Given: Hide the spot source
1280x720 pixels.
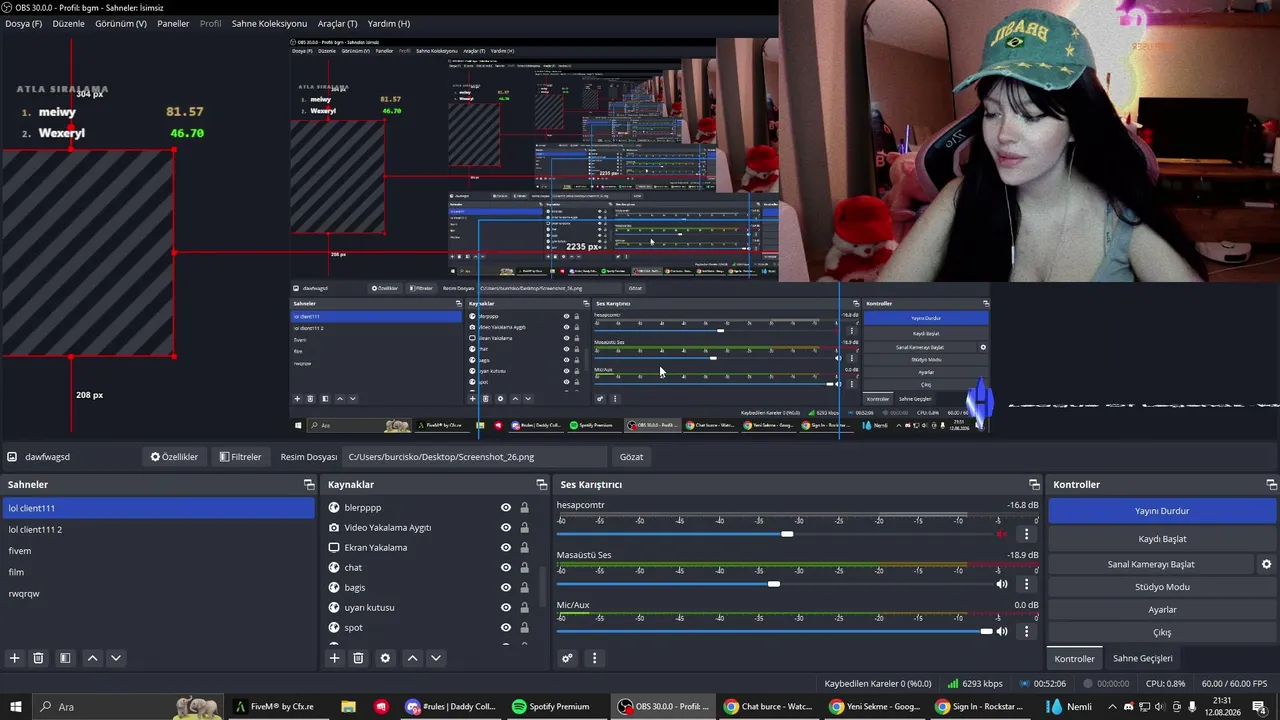Looking at the screenshot, I should point(506,628).
